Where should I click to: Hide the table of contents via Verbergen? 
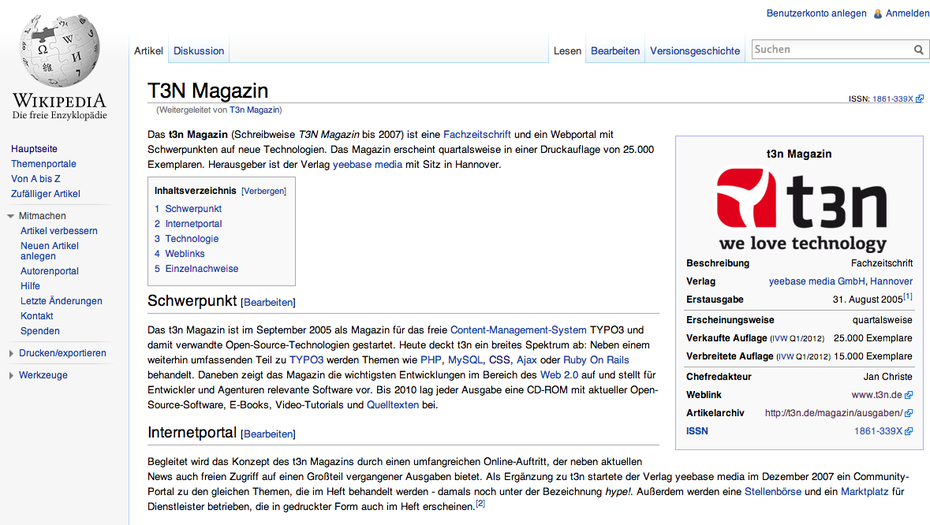[264, 191]
